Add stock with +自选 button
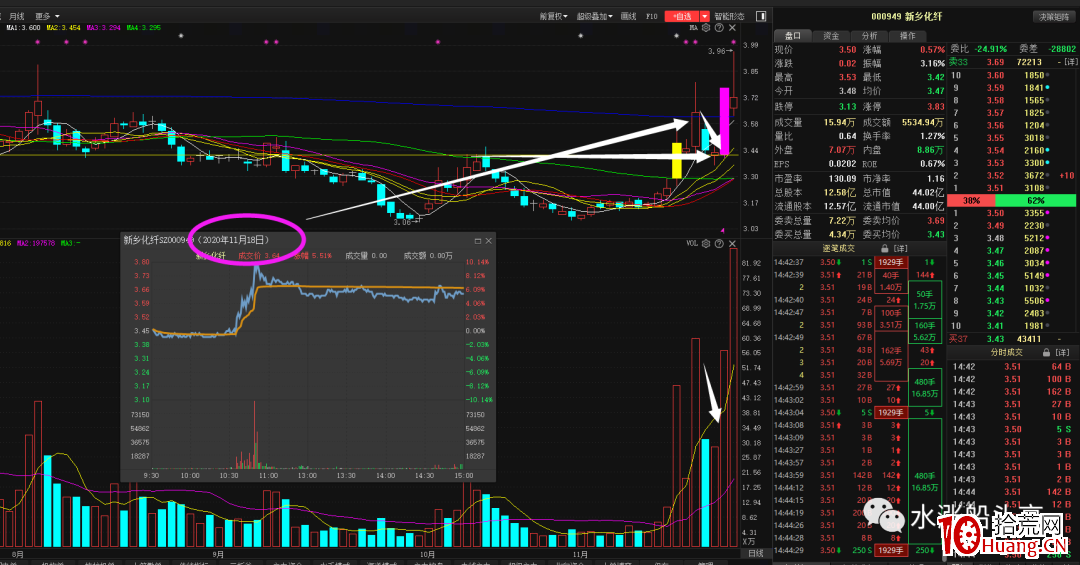1080x565 pixels. [682, 16]
